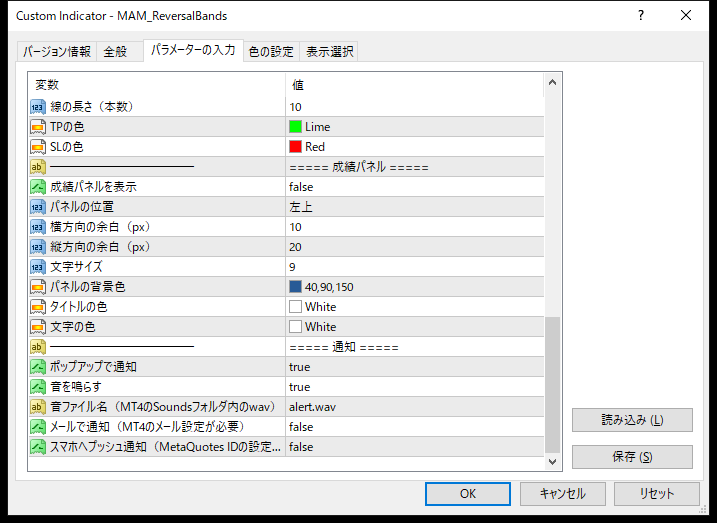Image resolution: width=717 pixels, height=523 pixels.
Task: Click the color icon beside タイトルの色
Action: click(38, 307)
